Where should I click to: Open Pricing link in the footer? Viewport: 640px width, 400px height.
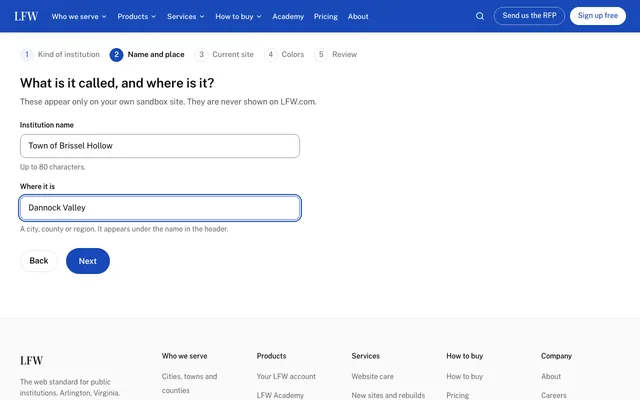click(458, 395)
